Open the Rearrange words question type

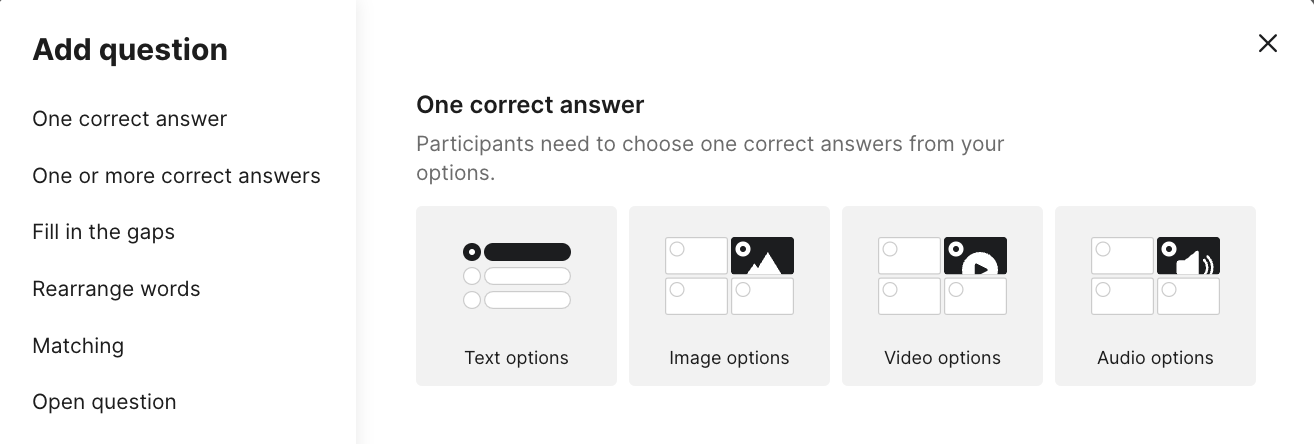click(116, 289)
